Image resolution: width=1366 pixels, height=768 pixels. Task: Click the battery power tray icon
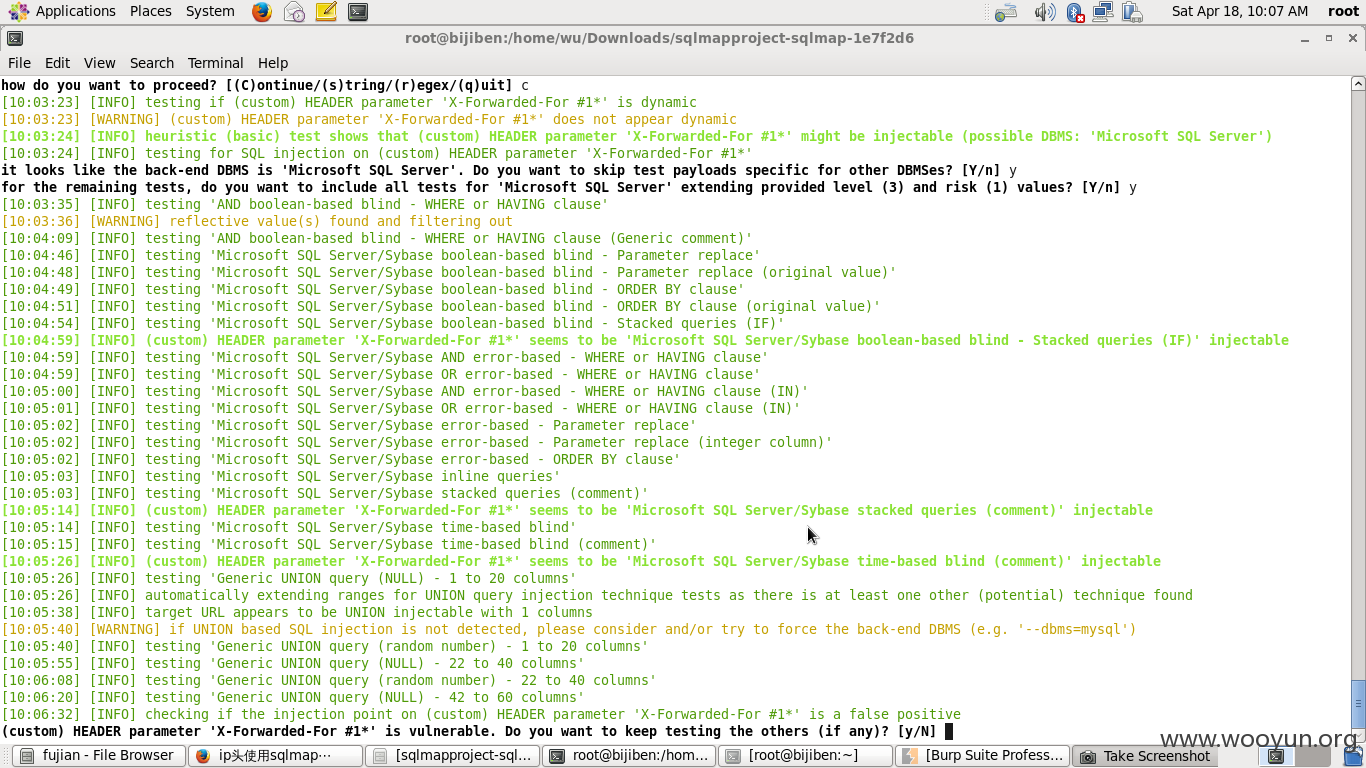coord(1132,12)
